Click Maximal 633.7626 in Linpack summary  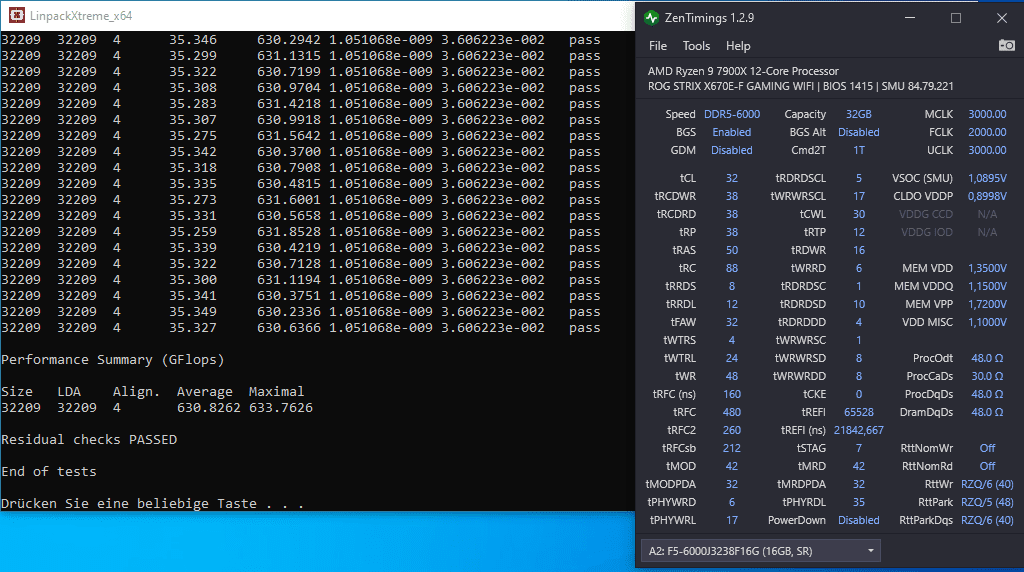pyautogui.click(x=281, y=408)
